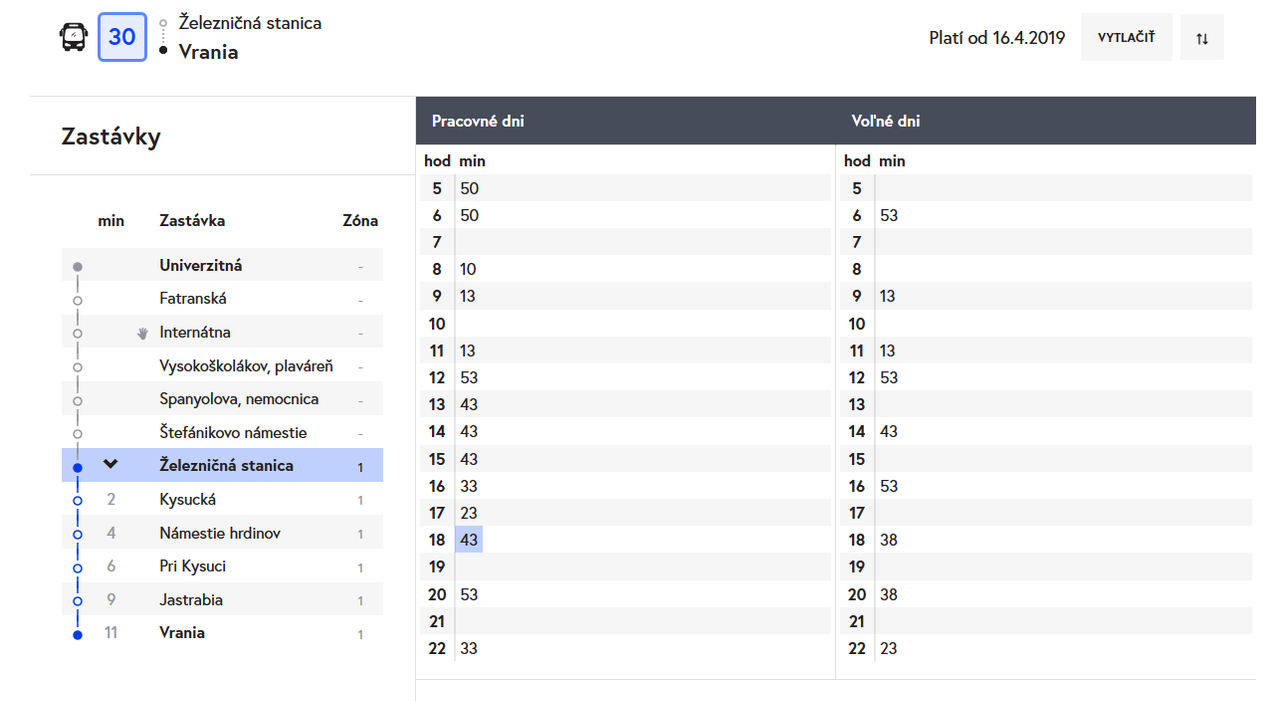Select the highlighted 18:43 weekday departure

[x=469, y=539]
